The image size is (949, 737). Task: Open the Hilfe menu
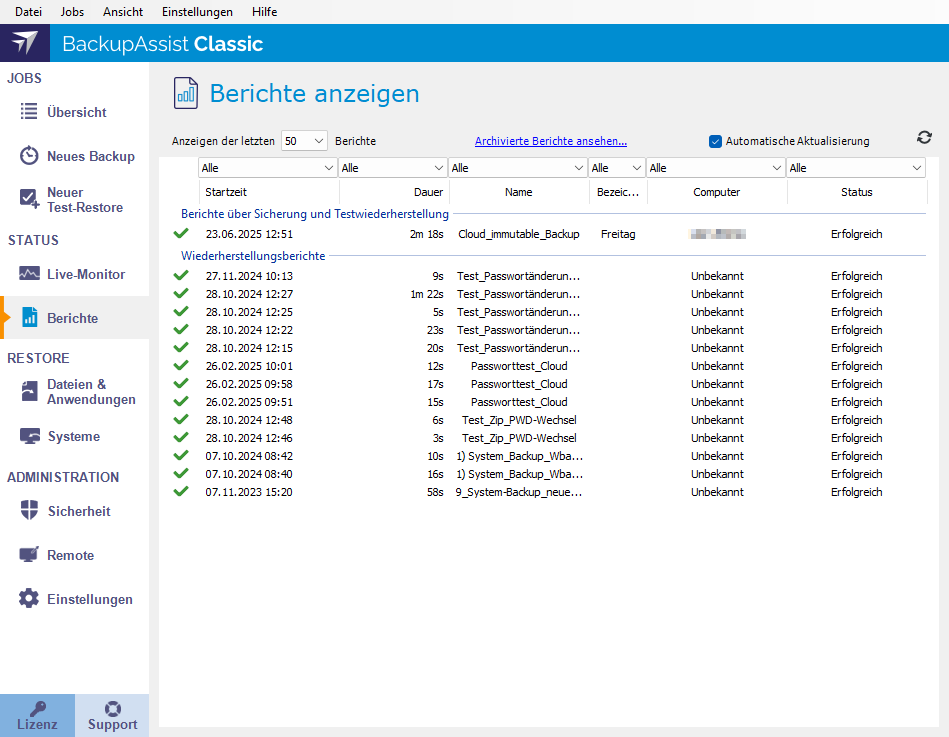tap(264, 12)
